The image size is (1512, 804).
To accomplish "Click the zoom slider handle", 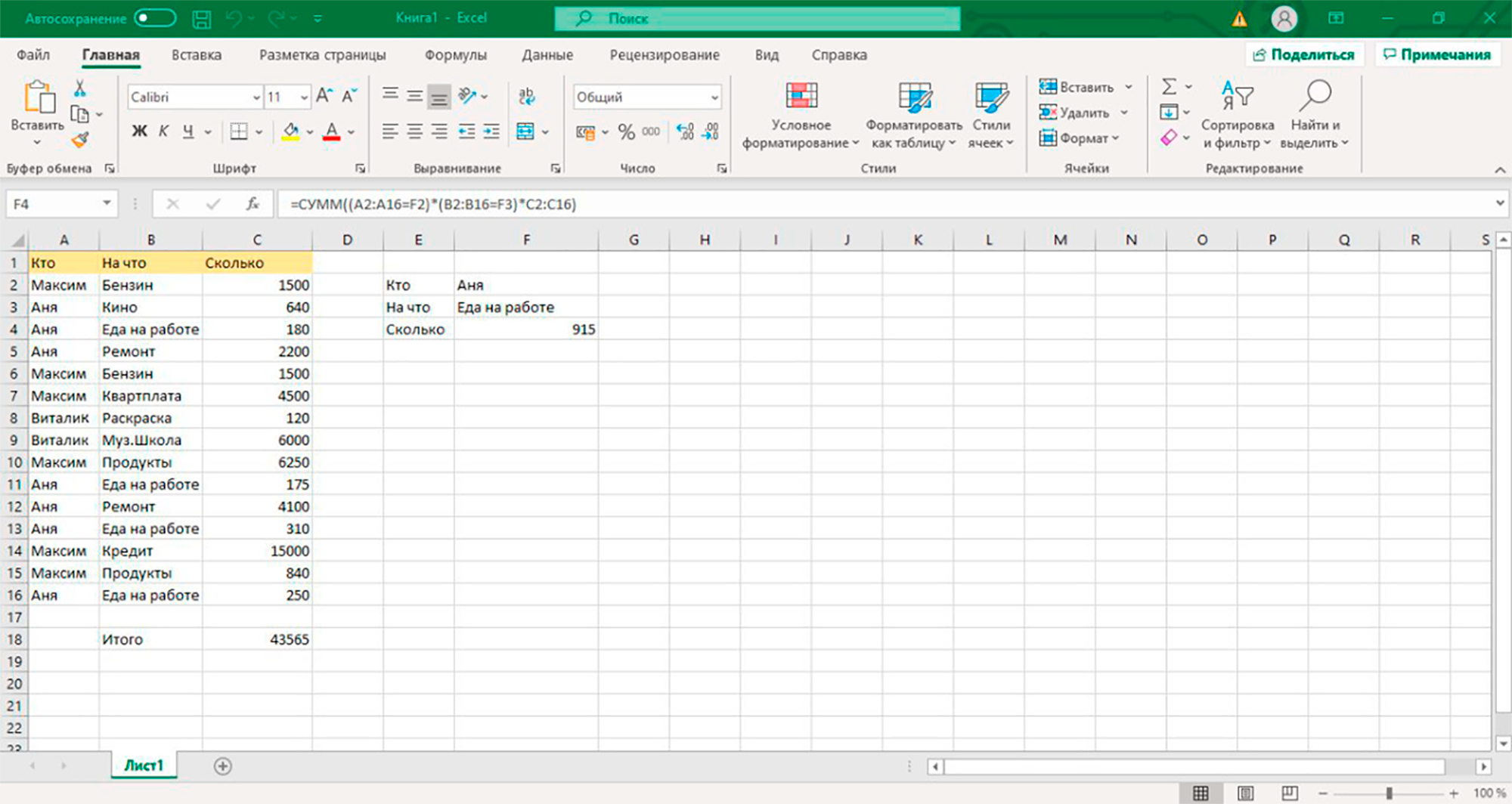I will tap(1389, 793).
